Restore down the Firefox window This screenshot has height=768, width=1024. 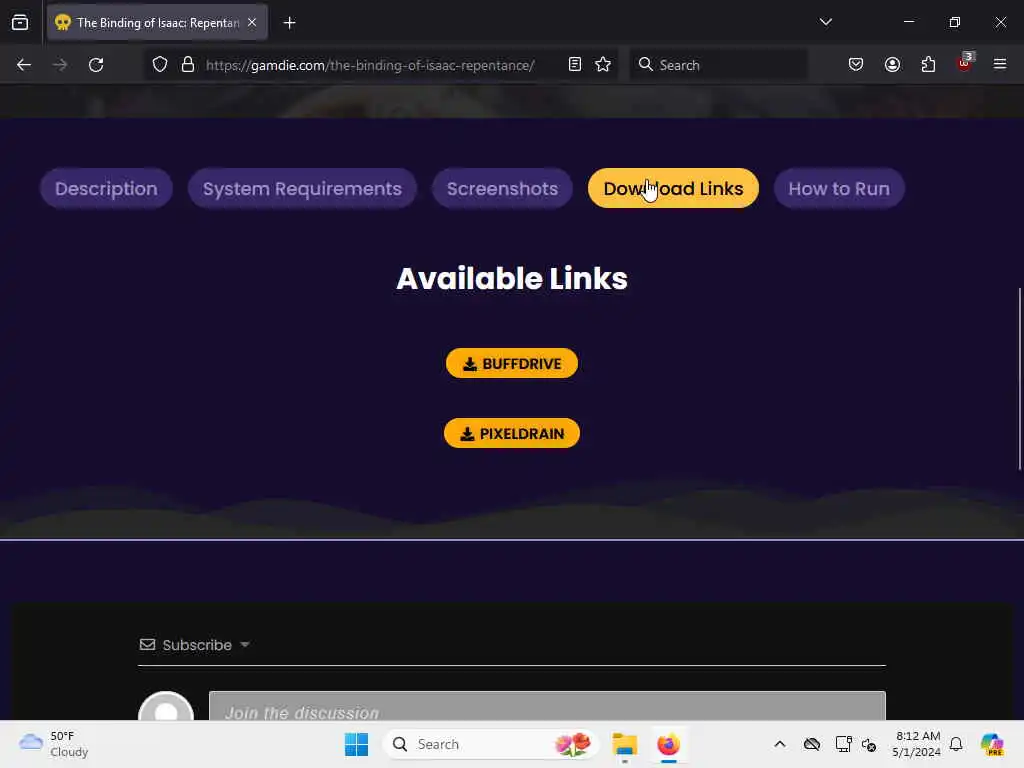point(955,22)
